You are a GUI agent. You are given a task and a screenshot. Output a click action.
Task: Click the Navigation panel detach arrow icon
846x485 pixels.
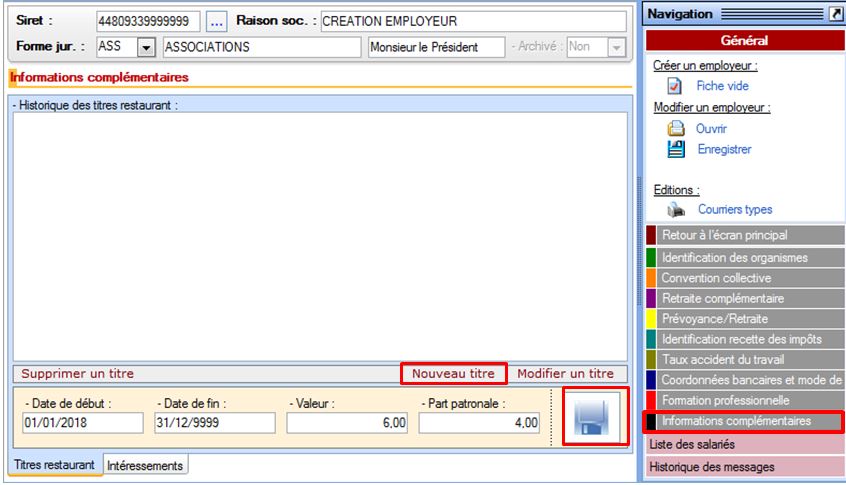(x=835, y=14)
